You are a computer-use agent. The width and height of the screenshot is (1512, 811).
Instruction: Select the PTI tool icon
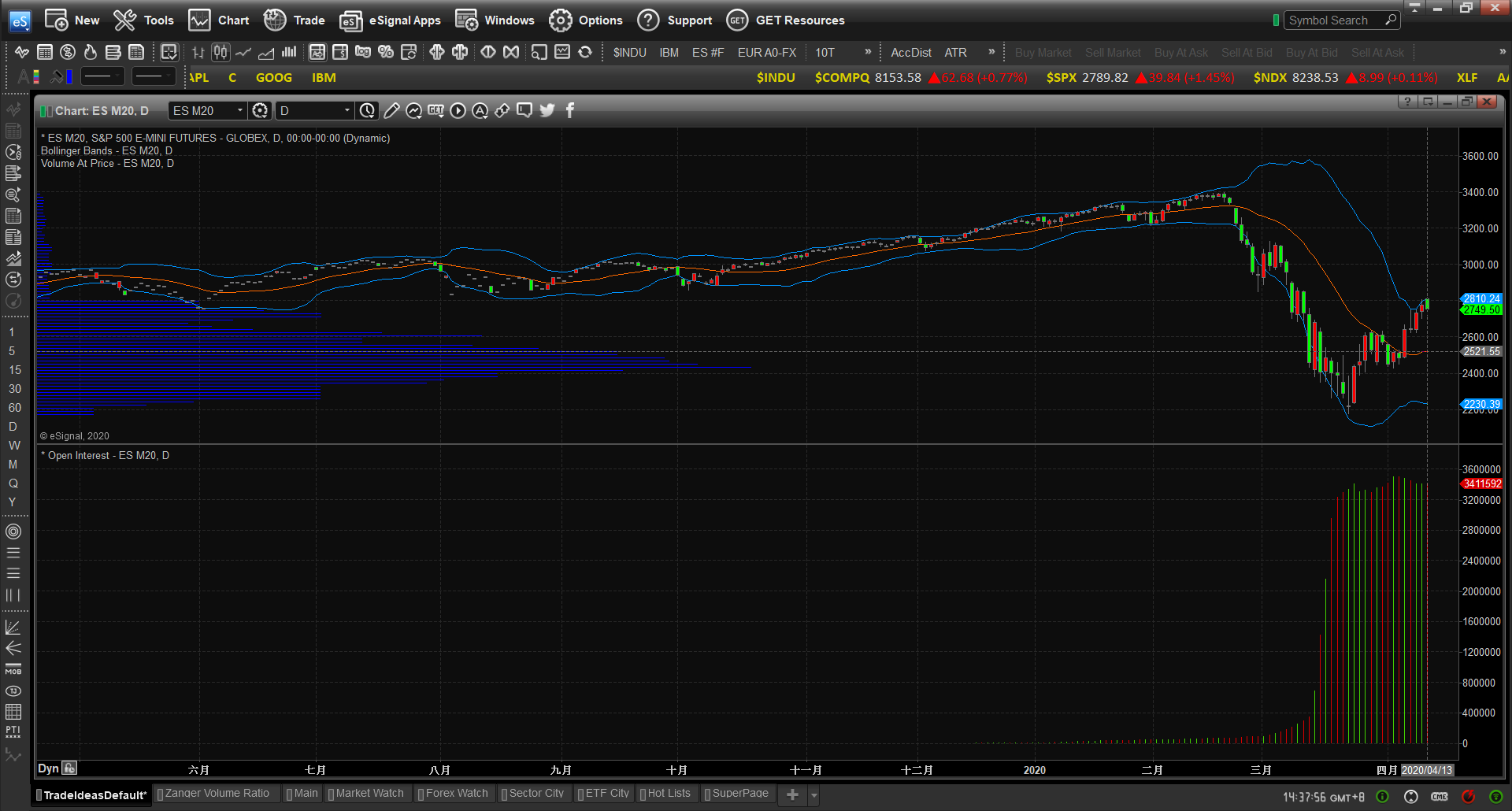click(13, 732)
